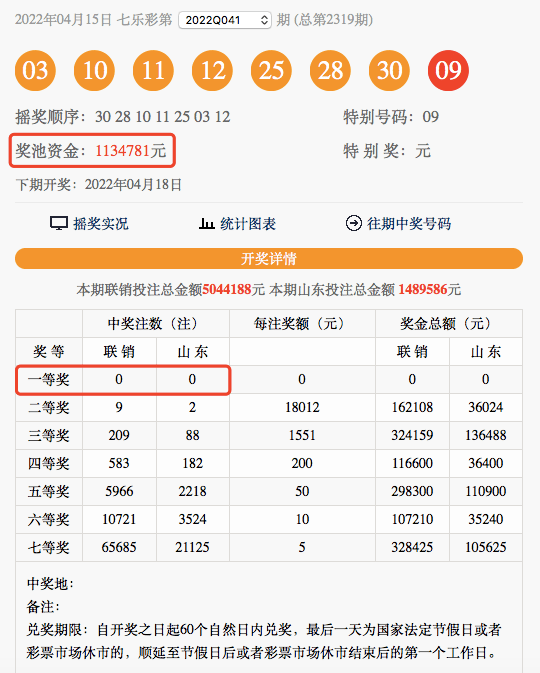
Task: Click the 二等奖 row label
Action: click(49, 407)
